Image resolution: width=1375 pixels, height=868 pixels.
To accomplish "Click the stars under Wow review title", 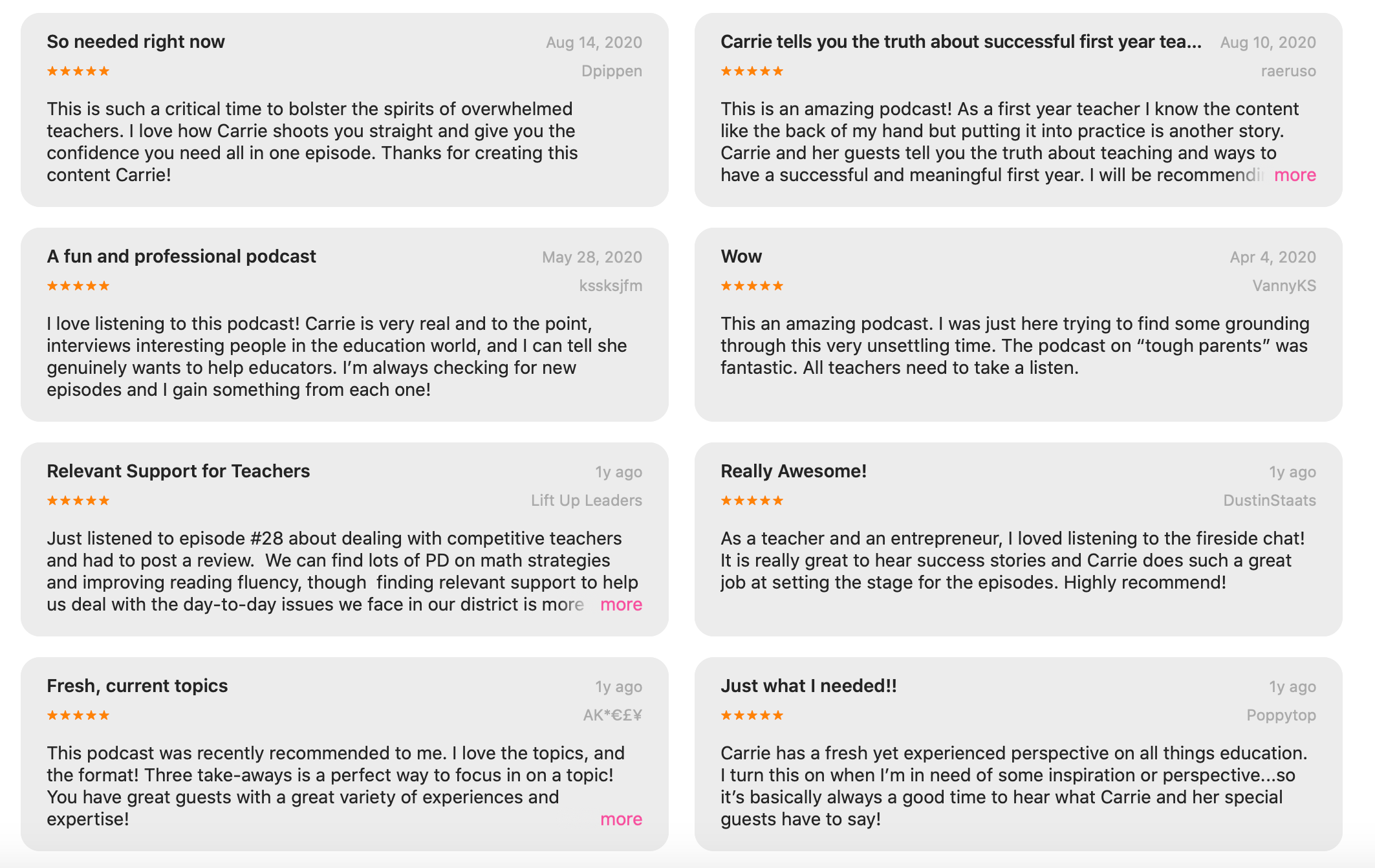I will click(752, 286).
